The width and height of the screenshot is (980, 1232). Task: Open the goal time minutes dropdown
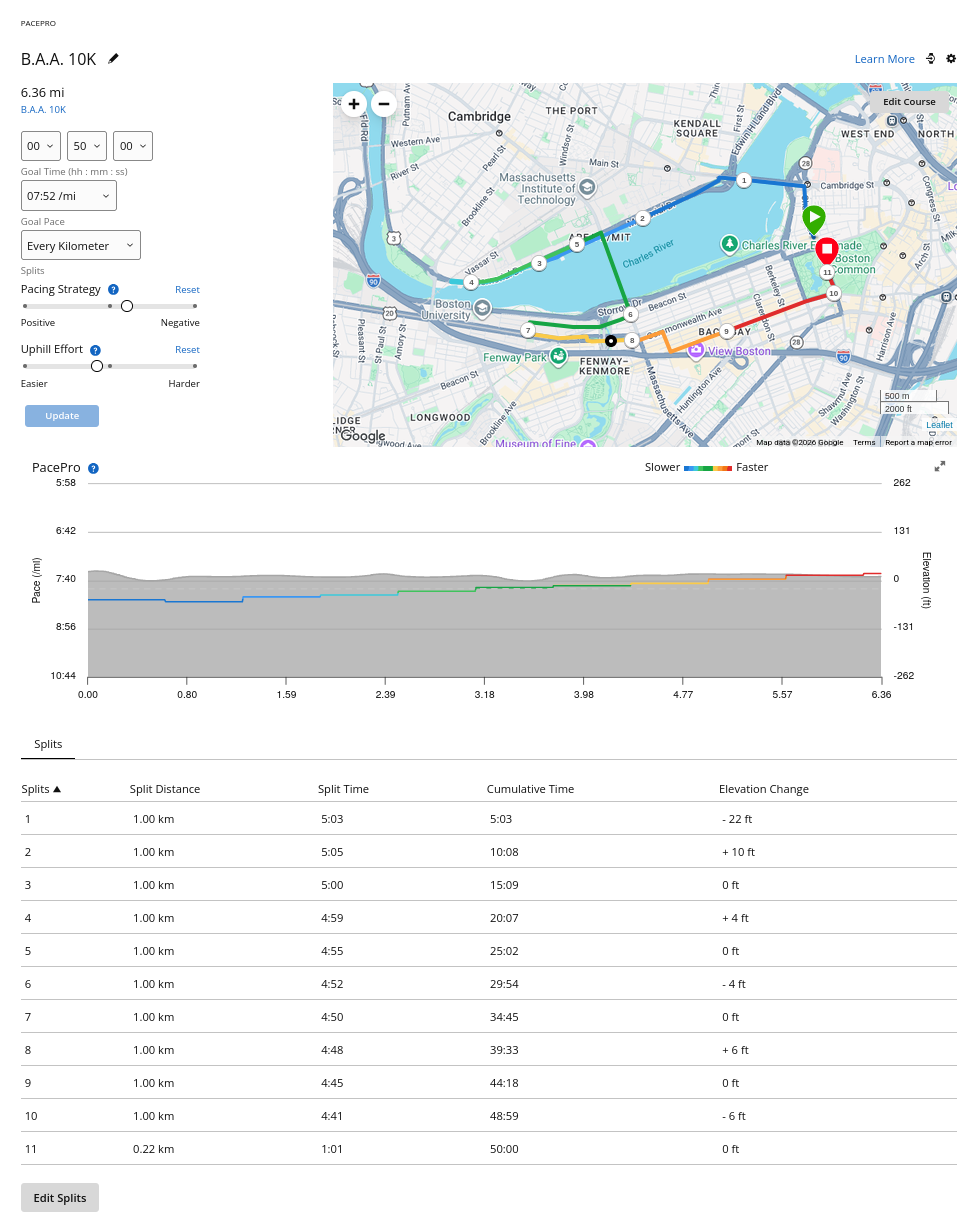[x=87, y=146]
